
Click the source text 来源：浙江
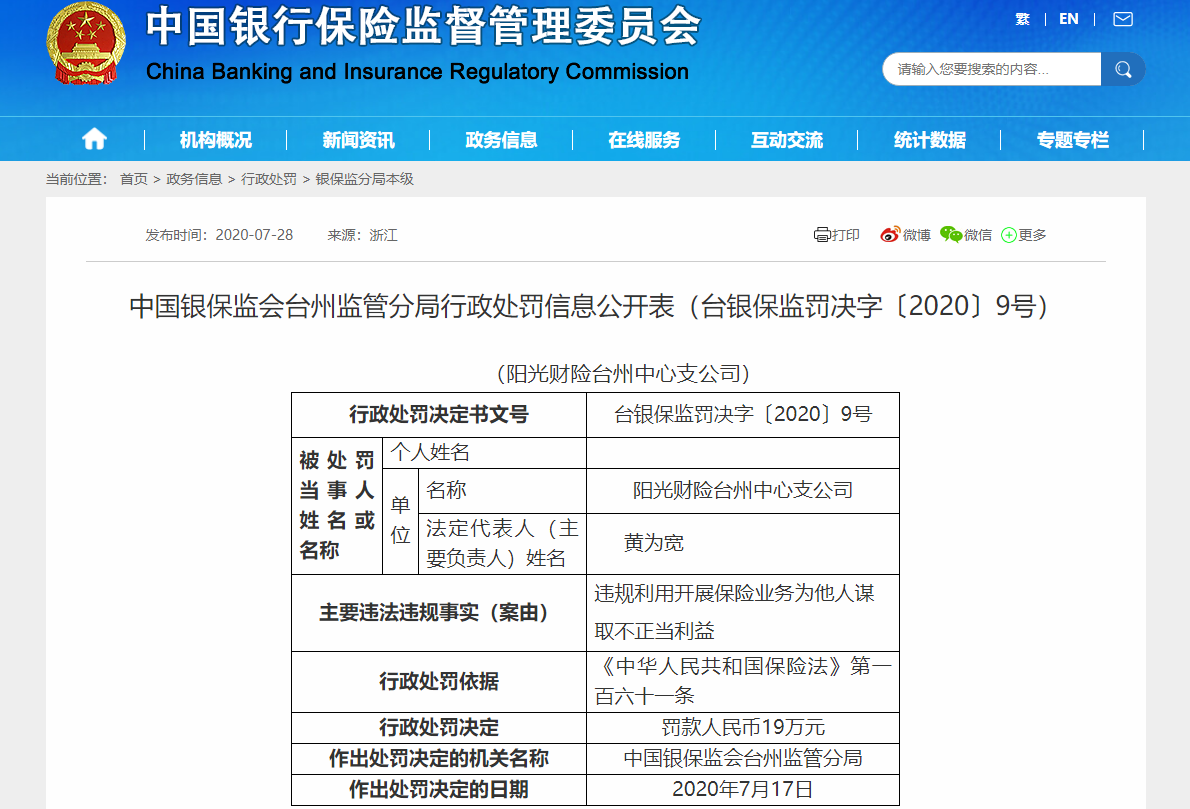[x=362, y=235]
